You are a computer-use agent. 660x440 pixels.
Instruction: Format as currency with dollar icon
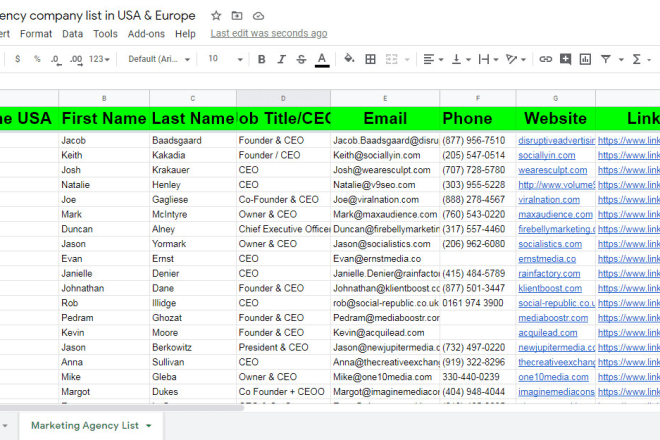pyautogui.click(x=17, y=59)
